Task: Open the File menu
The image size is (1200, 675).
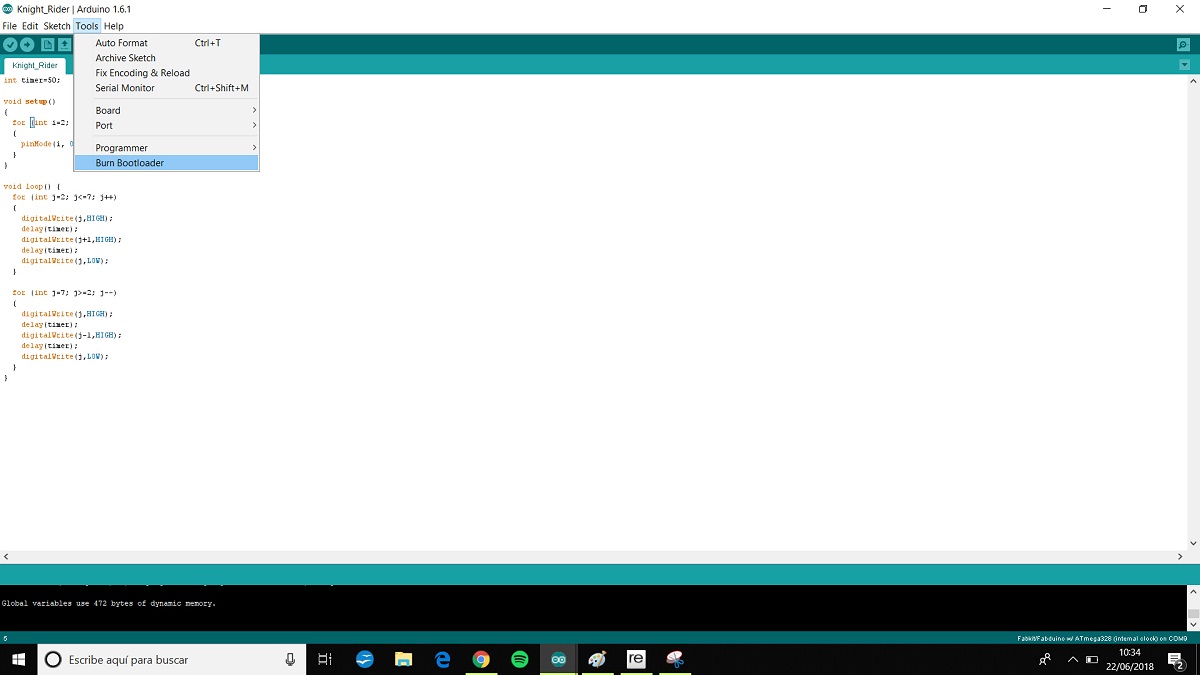Action: [x=10, y=26]
